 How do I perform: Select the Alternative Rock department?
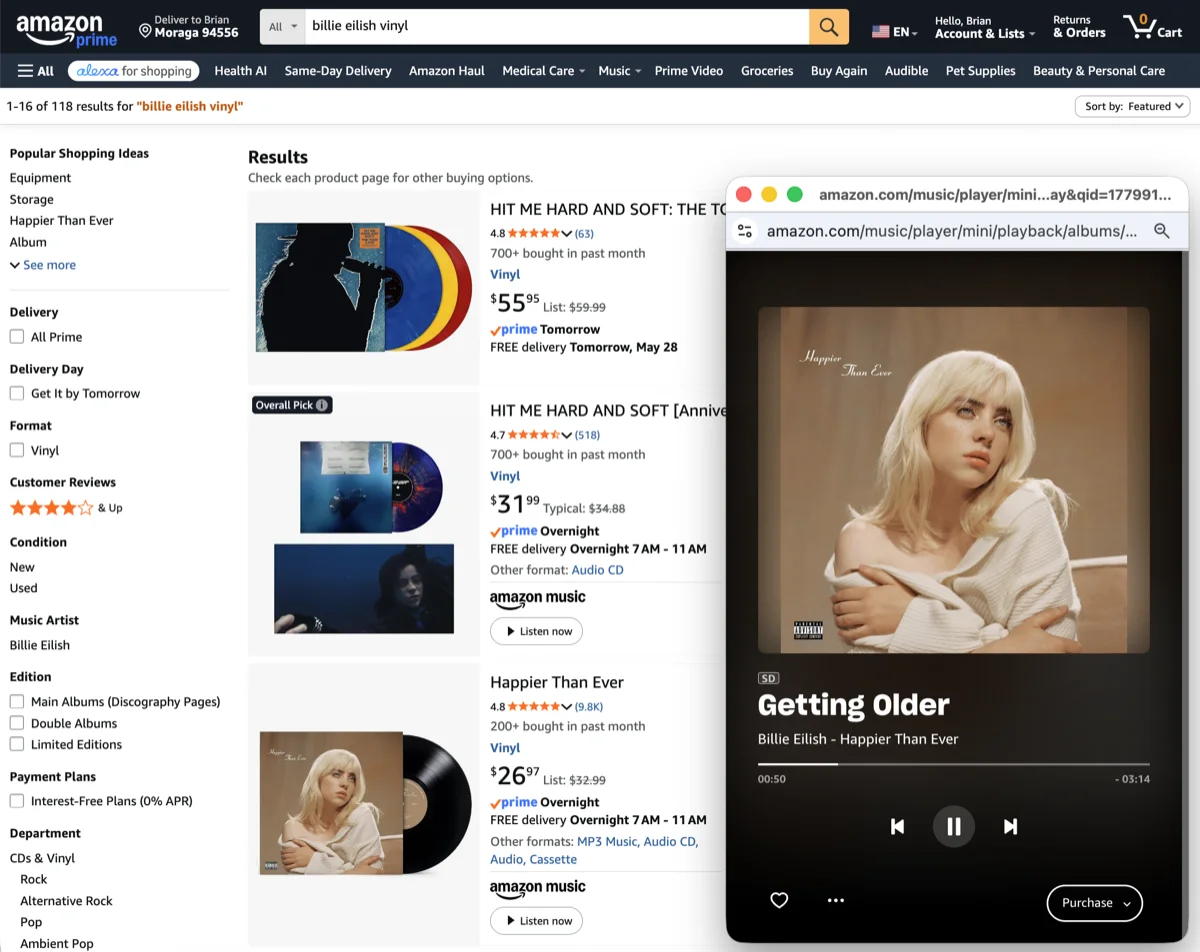coord(66,901)
